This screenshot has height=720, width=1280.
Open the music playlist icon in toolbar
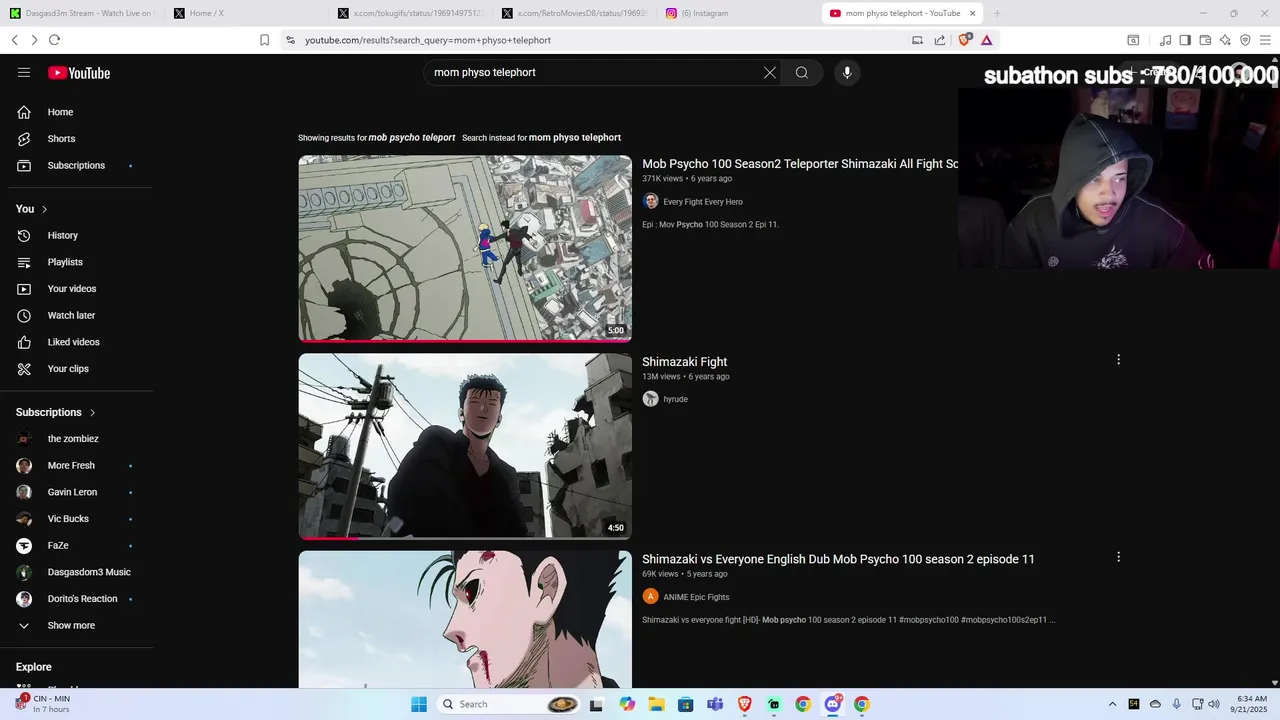click(x=1165, y=40)
